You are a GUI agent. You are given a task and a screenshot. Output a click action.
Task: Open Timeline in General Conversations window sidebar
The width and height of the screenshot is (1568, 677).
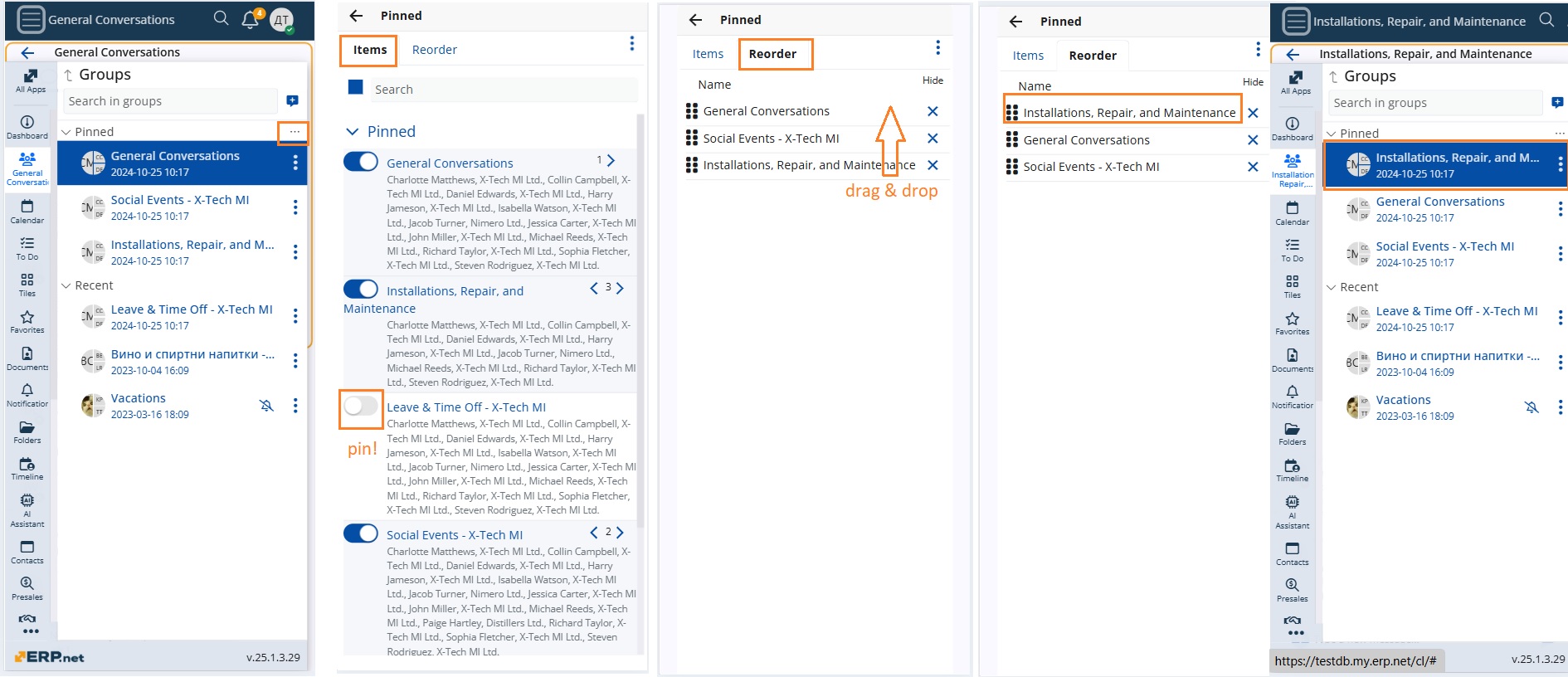[x=27, y=468]
